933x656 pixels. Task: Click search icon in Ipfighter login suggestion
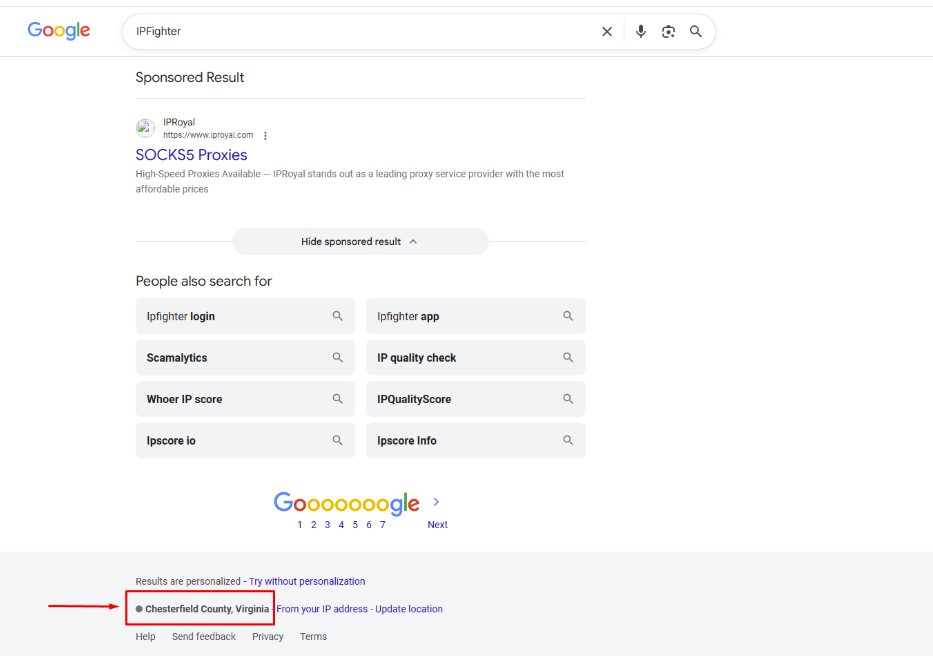[337, 316]
